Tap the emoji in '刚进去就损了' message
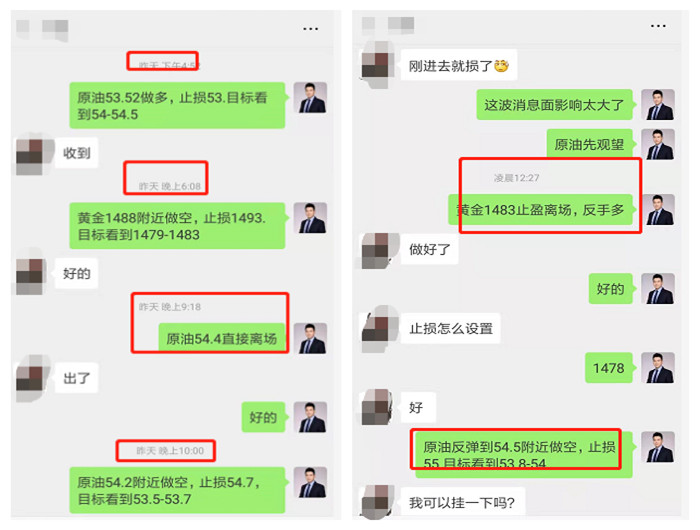 coord(501,66)
